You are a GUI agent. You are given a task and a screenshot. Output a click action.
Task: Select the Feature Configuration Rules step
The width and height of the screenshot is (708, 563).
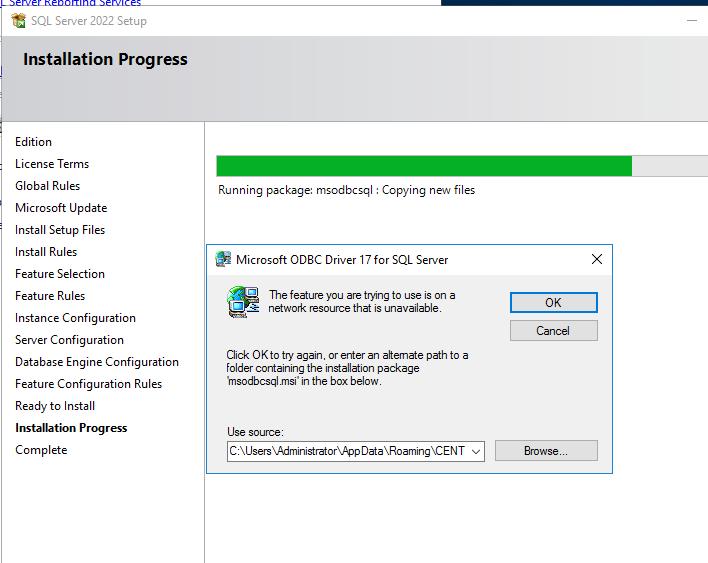pos(88,384)
